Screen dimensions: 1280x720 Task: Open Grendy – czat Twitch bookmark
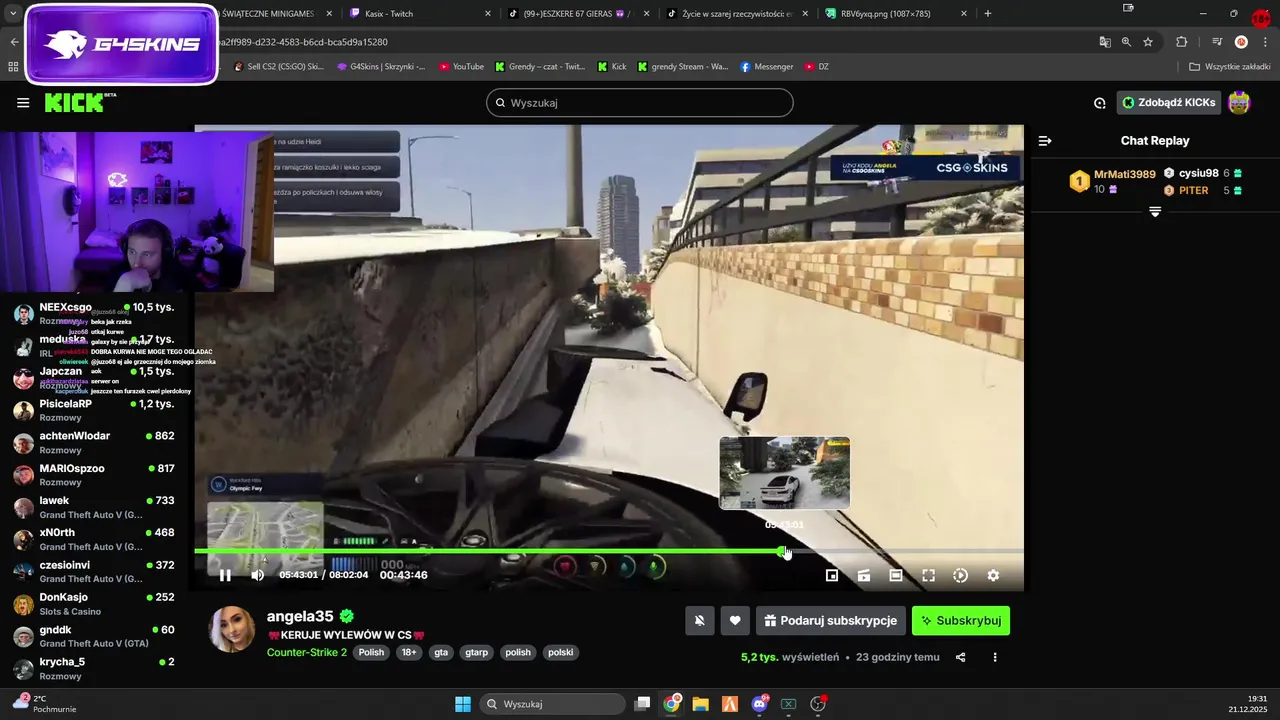coord(540,67)
